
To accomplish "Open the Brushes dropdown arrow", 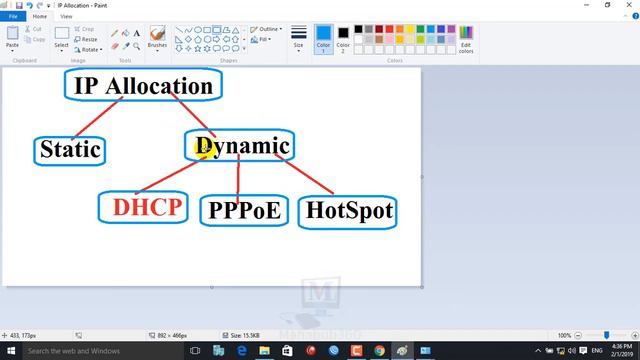I will [157, 51].
